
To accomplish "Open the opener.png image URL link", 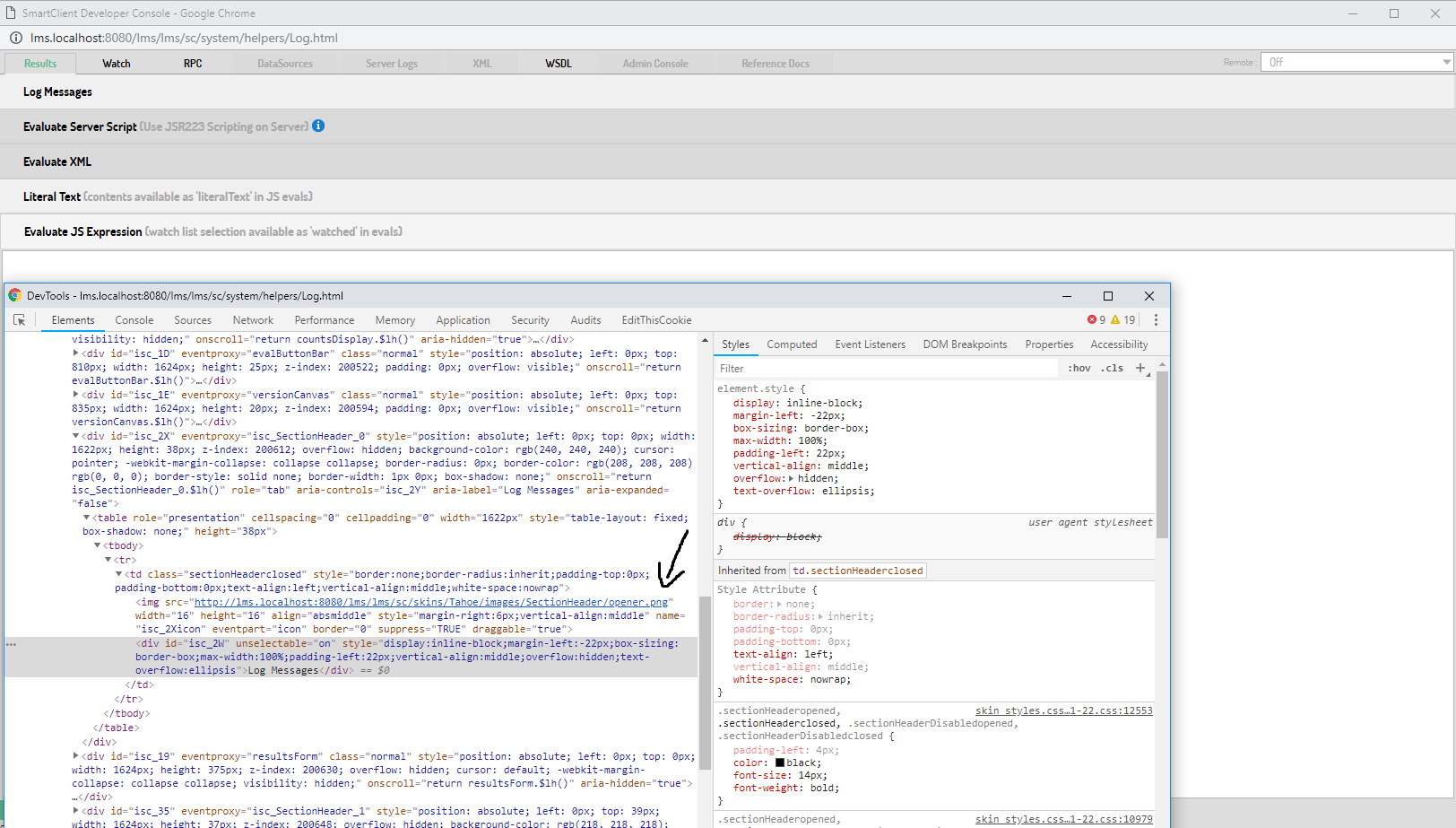I will [x=431, y=602].
